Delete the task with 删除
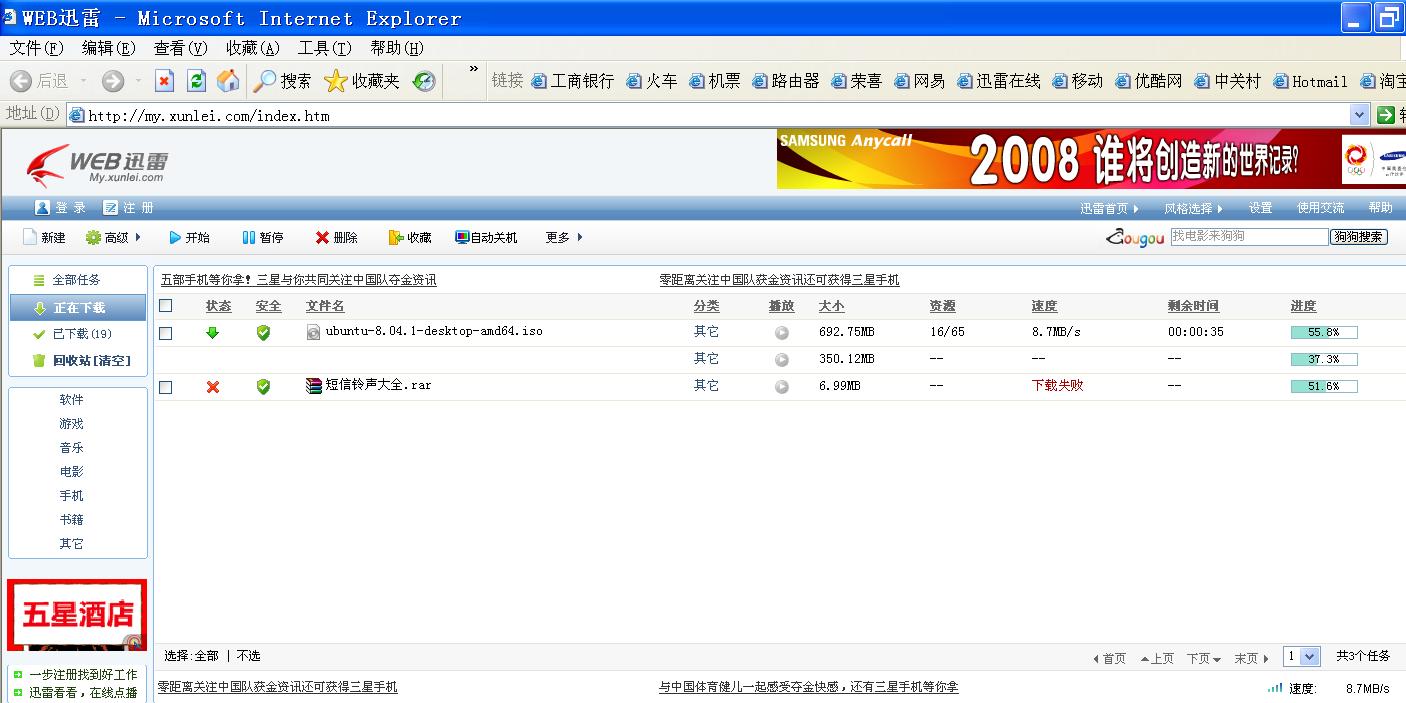This screenshot has width=1406, height=703. (336, 237)
